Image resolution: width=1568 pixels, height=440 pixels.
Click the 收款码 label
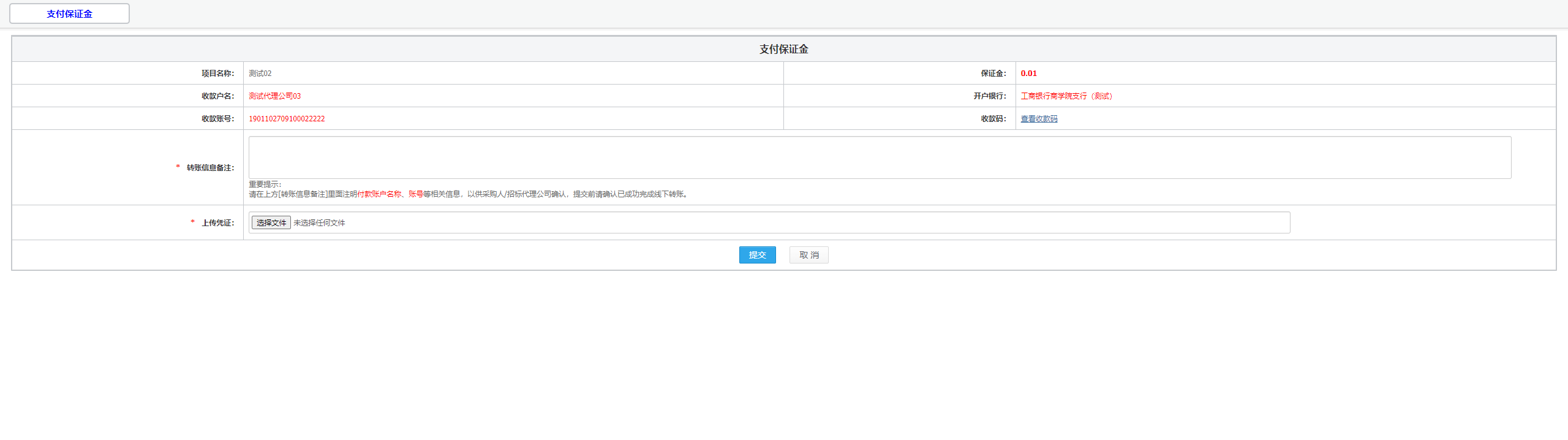pyautogui.click(x=993, y=119)
